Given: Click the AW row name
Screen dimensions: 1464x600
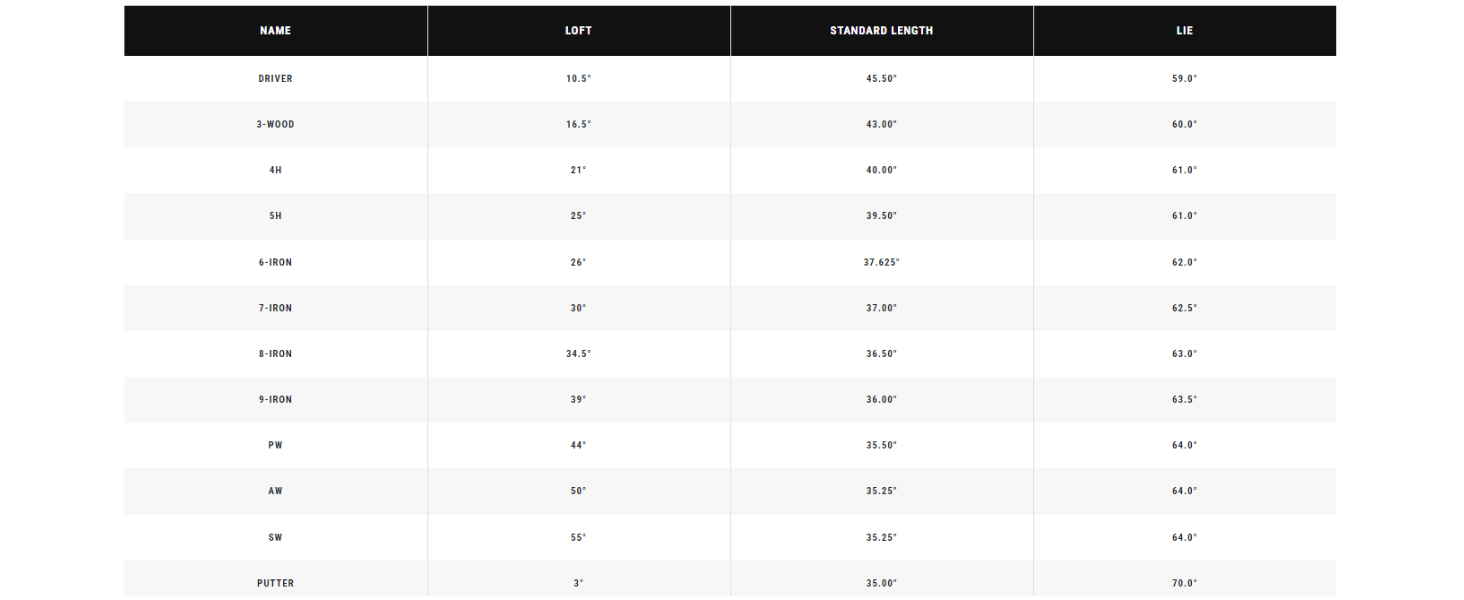Looking at the screenshot, I should click(275, 491).
